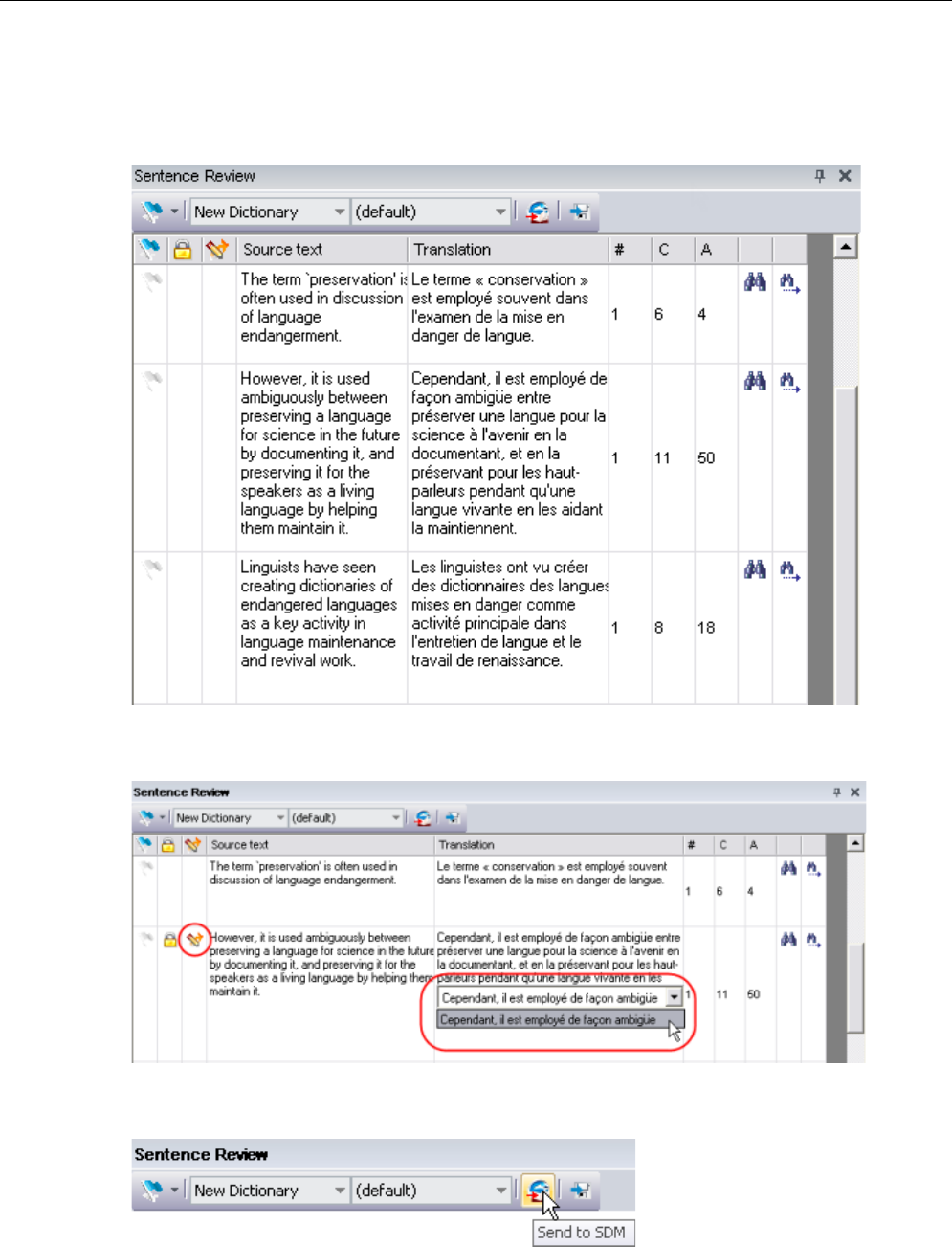This screenshot has height=1247, width=952.
Task: Click Send to SDM icon in first Sentence Review toolbar
Action: [x=539, y=212]
